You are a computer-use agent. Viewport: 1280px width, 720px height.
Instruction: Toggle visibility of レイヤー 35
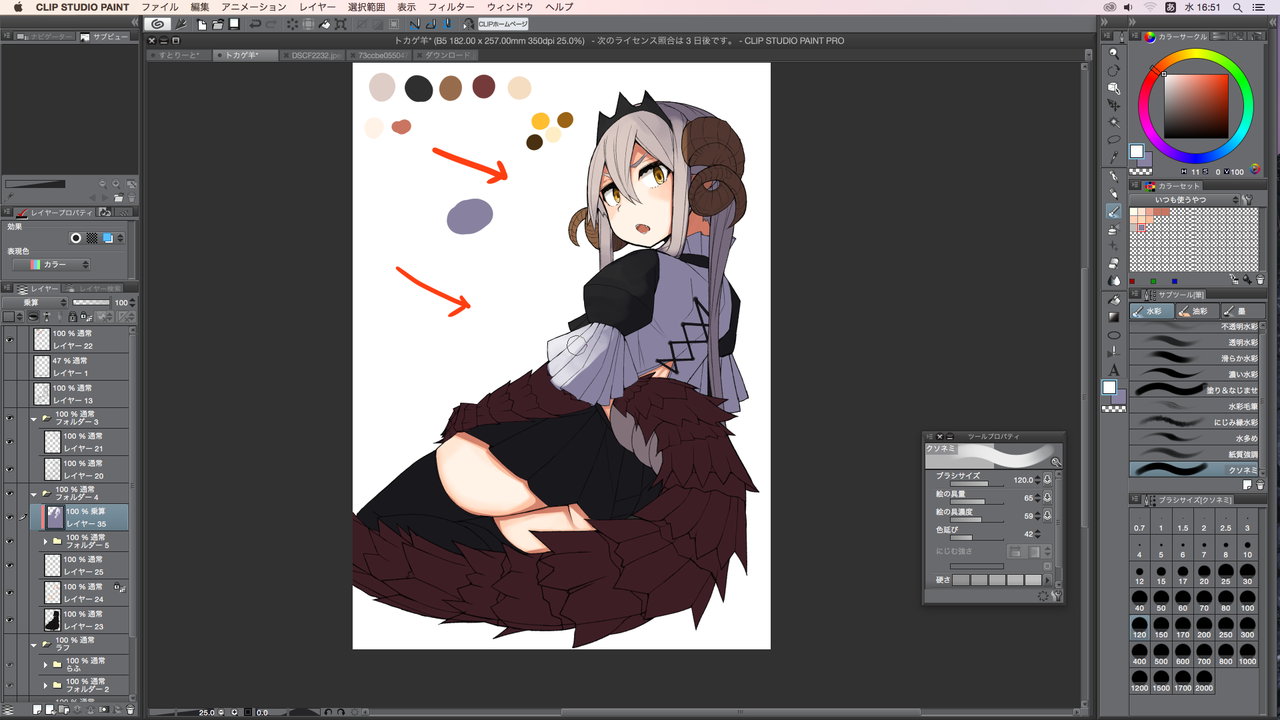[9, 517]
